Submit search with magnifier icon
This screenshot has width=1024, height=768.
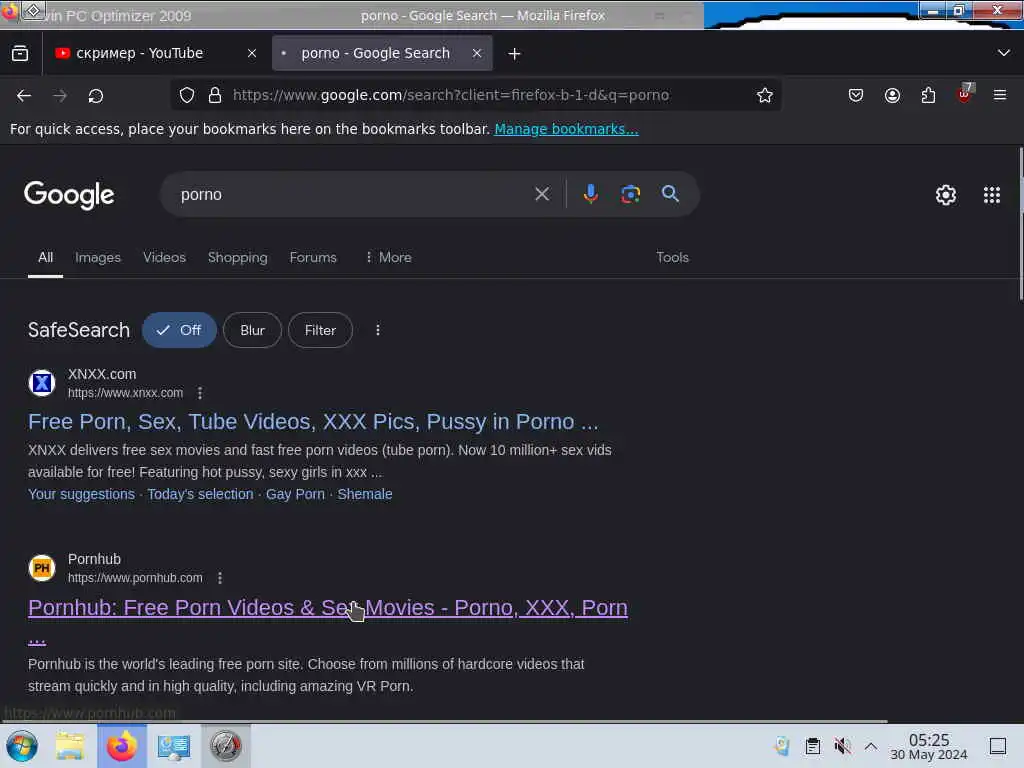tap(670, 193)
